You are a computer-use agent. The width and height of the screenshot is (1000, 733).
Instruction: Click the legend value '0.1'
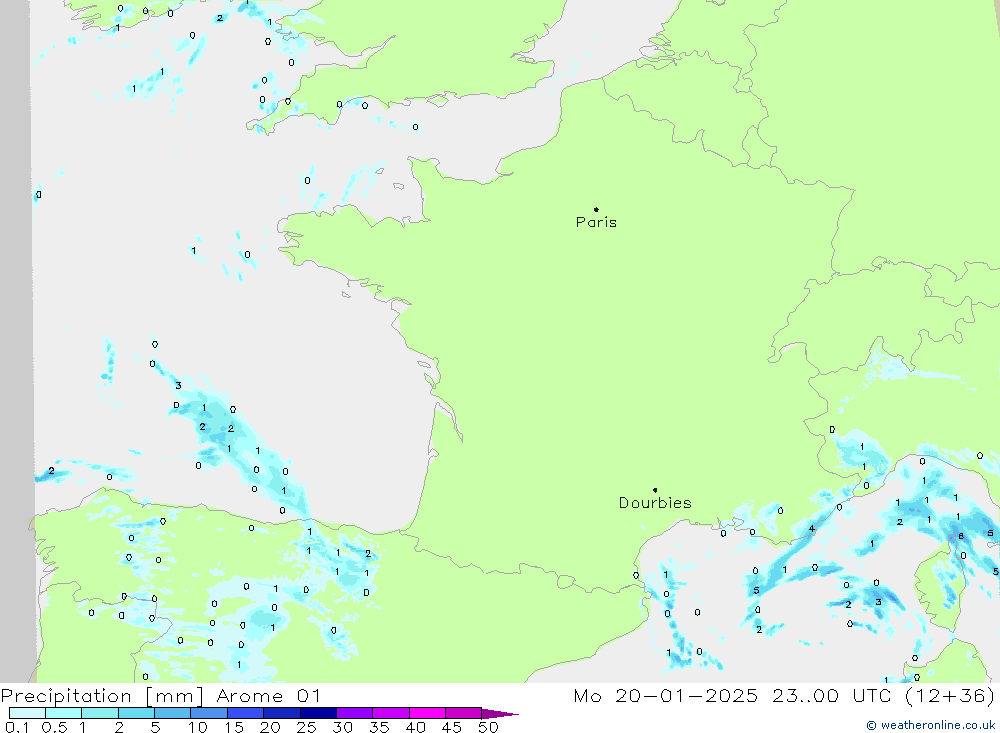point(17,727)
